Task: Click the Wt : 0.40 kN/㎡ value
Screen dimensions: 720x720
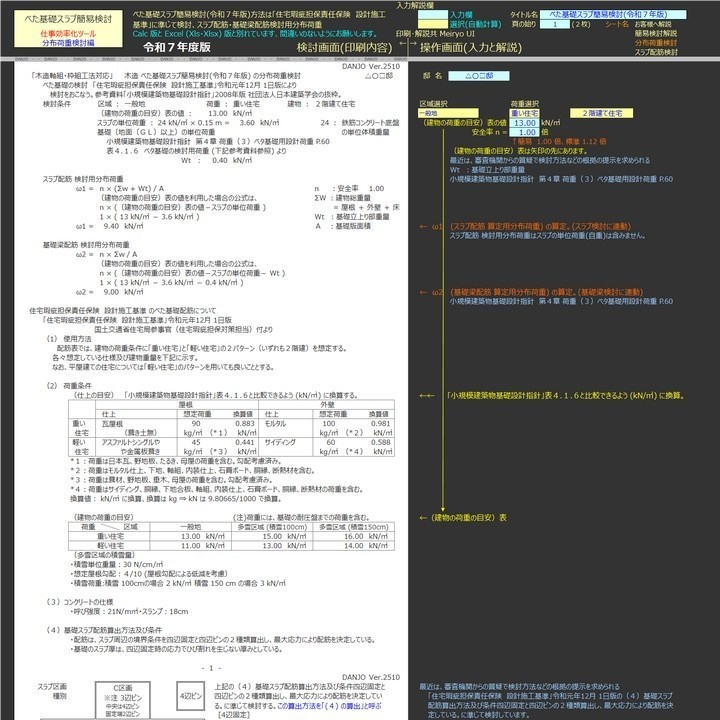Action: tap(216, 160)
